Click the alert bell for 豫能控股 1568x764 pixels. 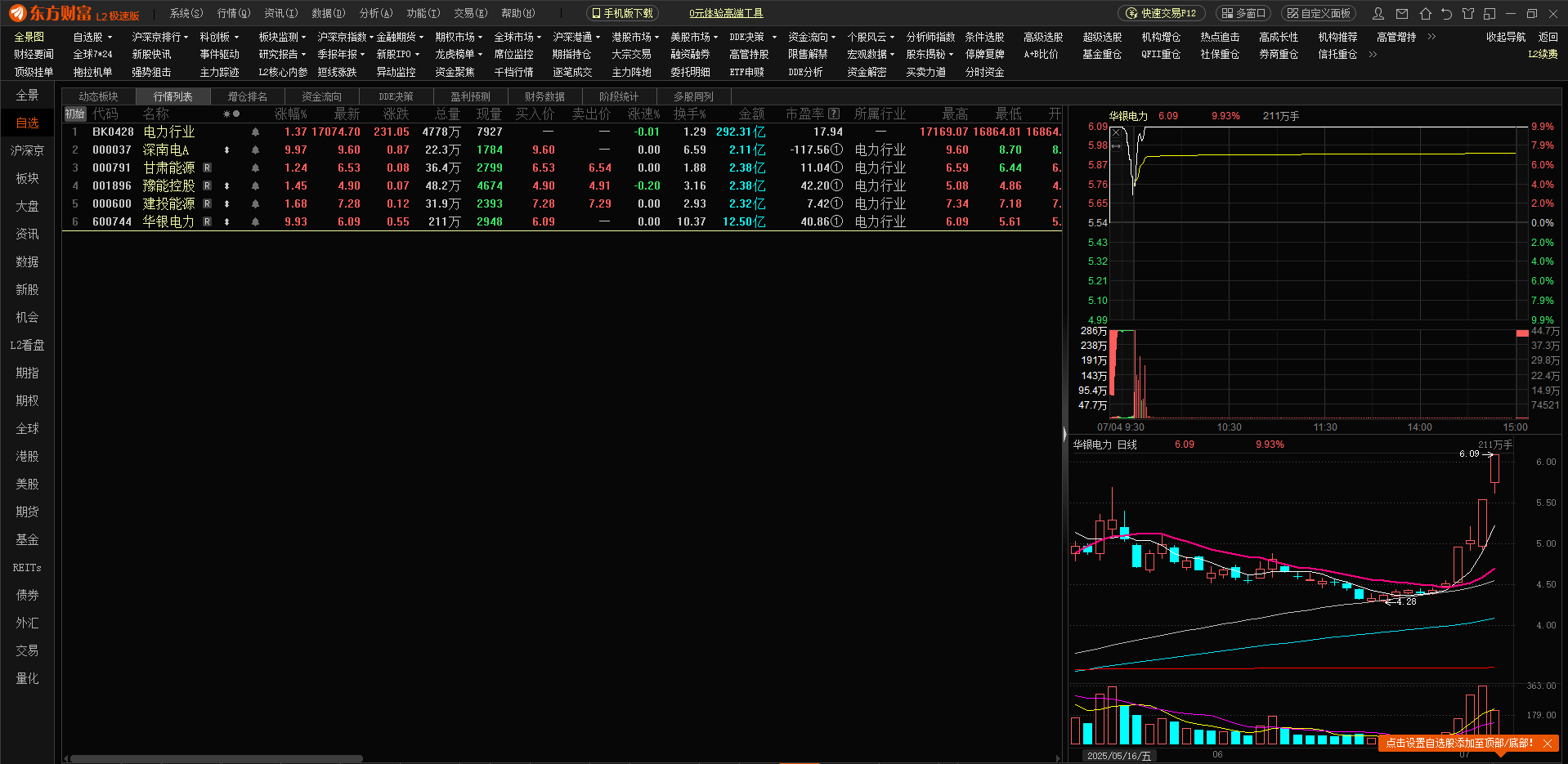point(255,186)
